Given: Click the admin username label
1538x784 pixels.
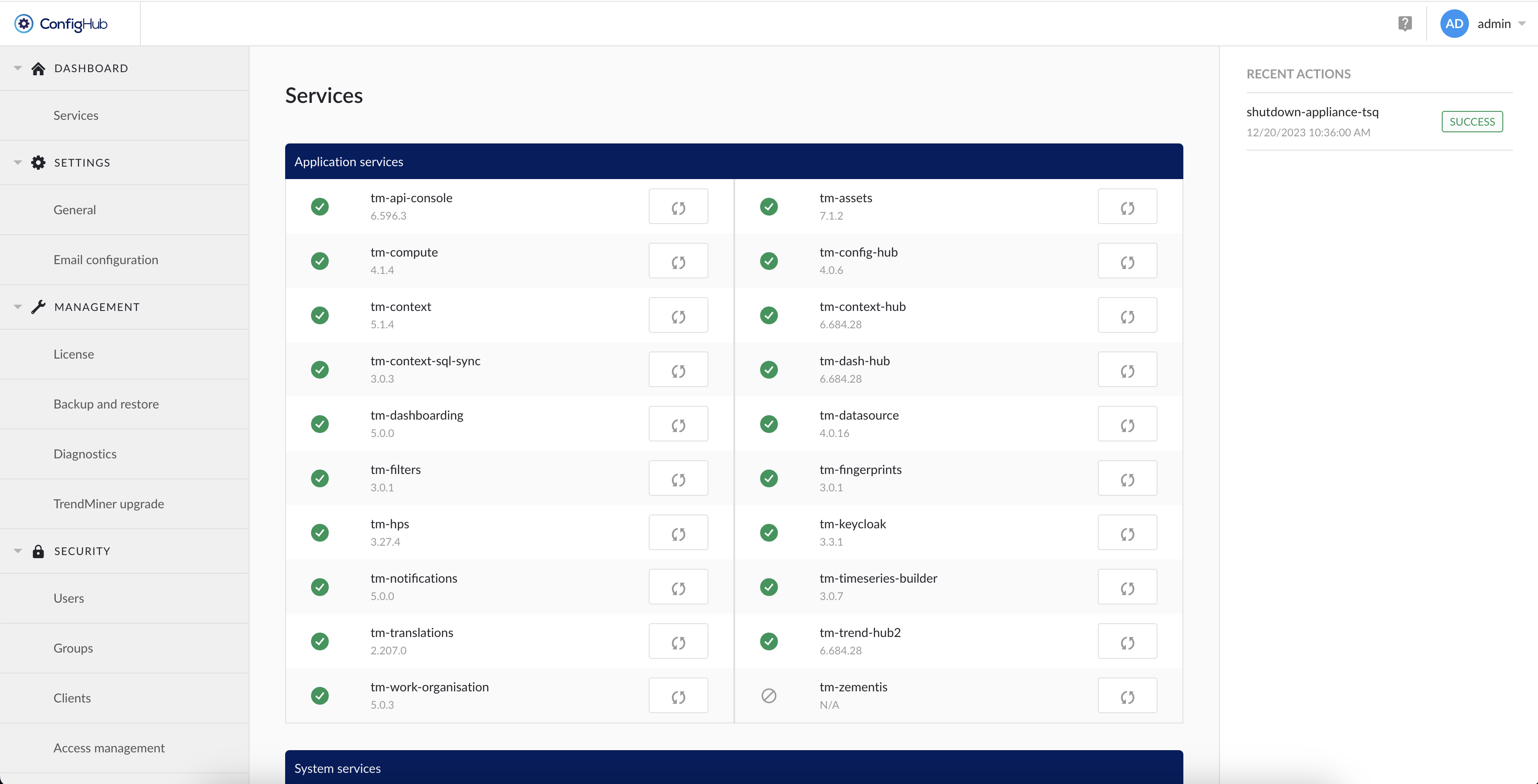Looking at the screenshot, I should click(1494, 24).
